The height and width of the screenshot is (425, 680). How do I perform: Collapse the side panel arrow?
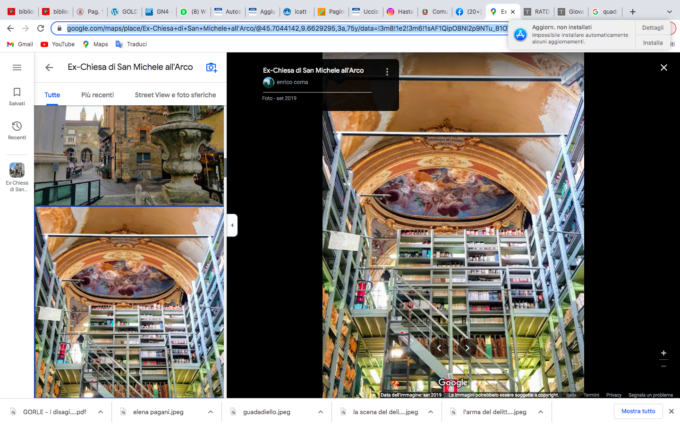(x=232, y=225)
